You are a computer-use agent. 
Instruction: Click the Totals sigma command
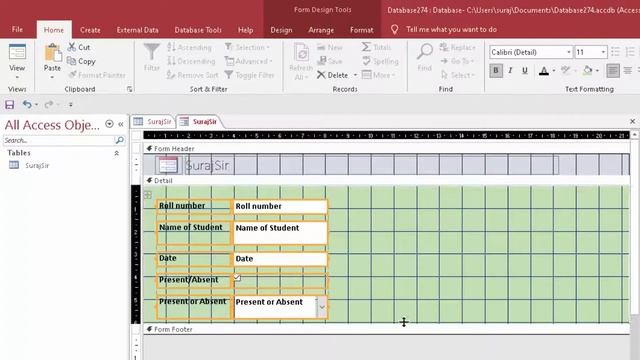tap(376, 47)
